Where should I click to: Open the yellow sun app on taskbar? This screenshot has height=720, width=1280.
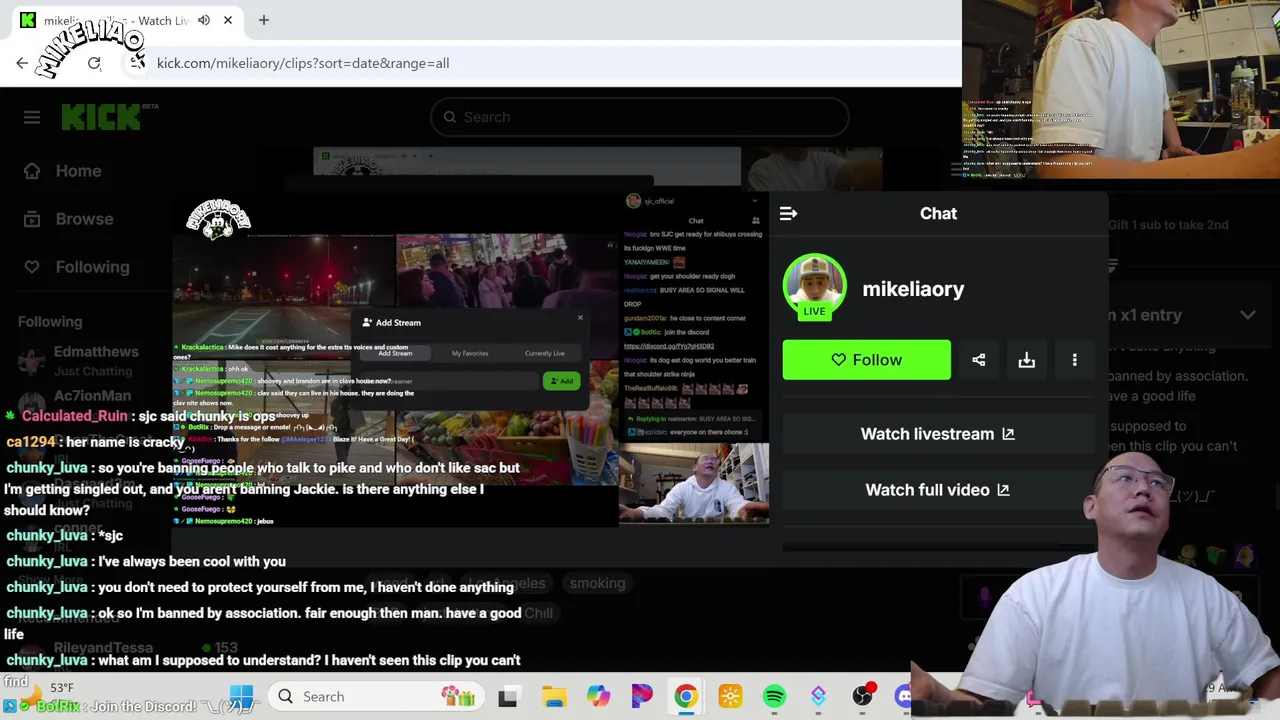[730, 696]
